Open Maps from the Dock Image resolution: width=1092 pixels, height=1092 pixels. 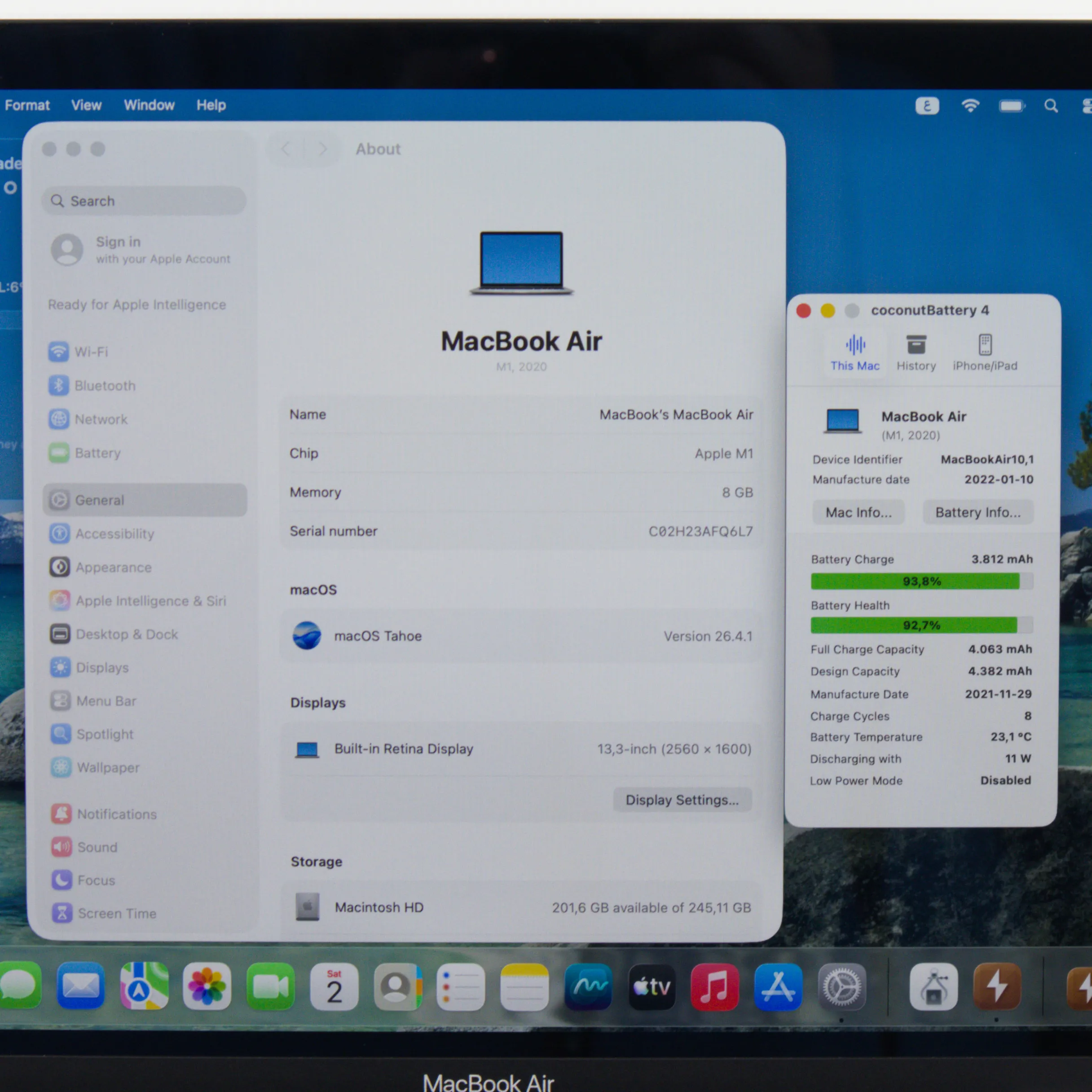click(x=144, y=987)
